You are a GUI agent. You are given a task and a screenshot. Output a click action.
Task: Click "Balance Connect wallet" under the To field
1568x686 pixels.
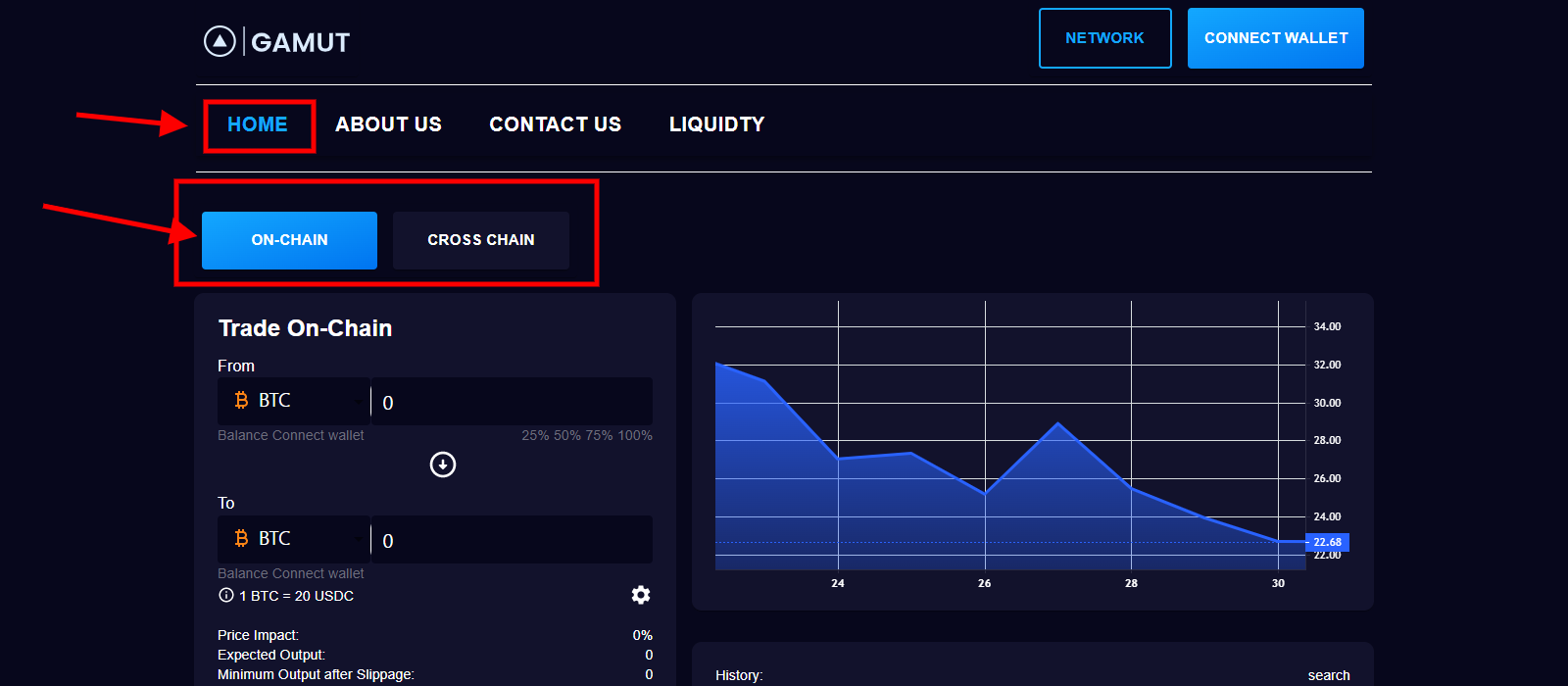pyautogui.click(x=291, y=573)
